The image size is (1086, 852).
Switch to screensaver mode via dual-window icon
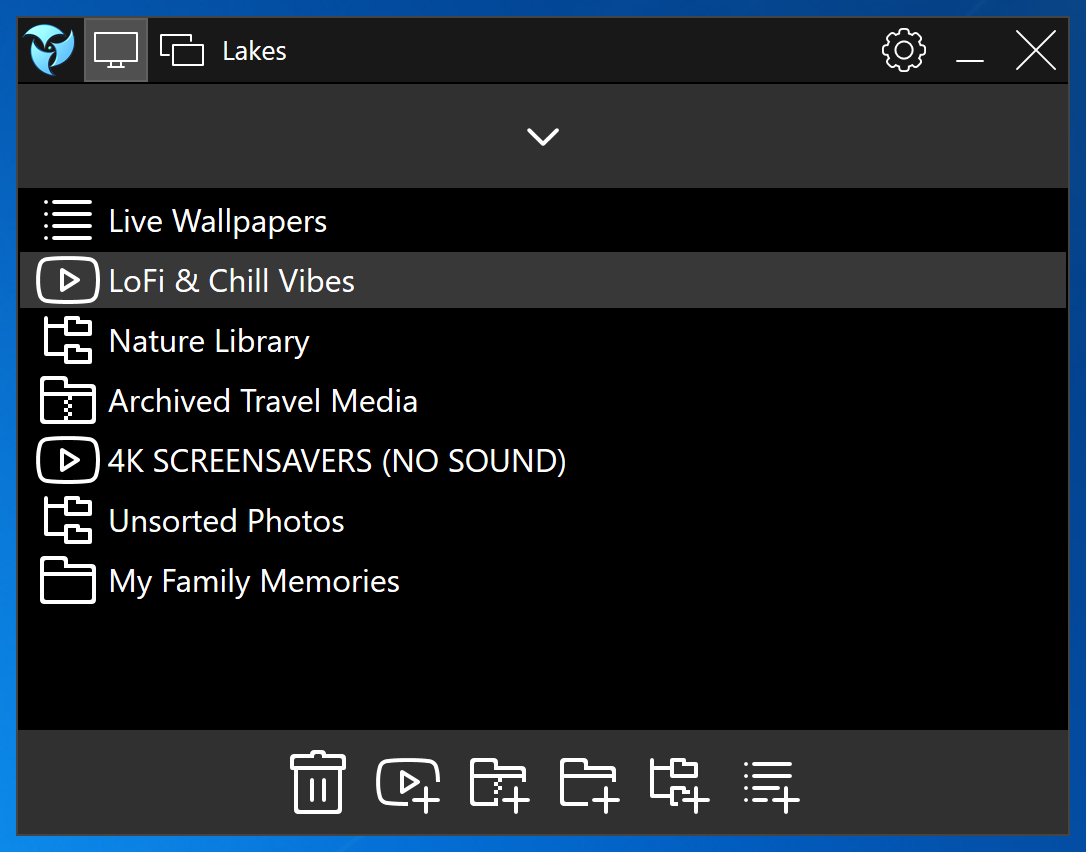click(x=182, y=49)
